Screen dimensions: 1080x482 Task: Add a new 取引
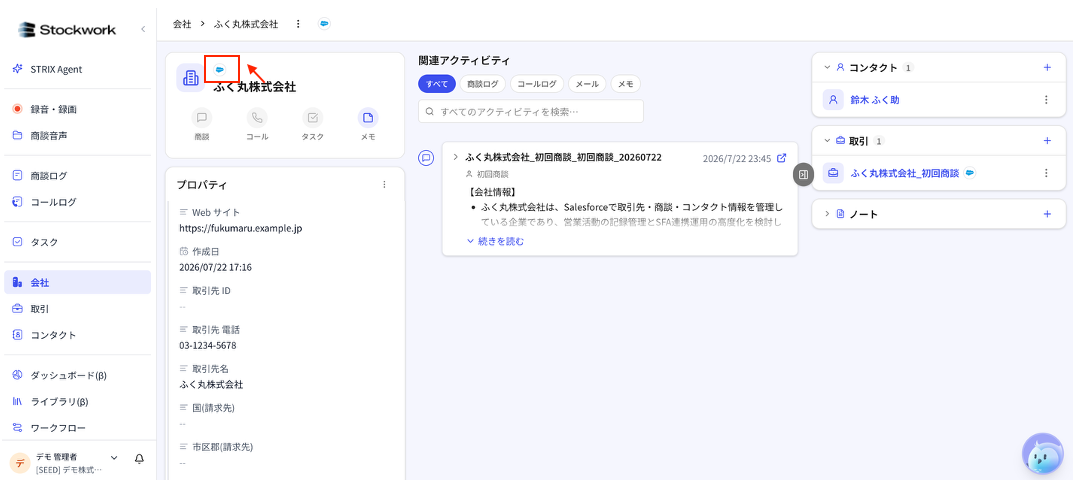[1047, 140]
